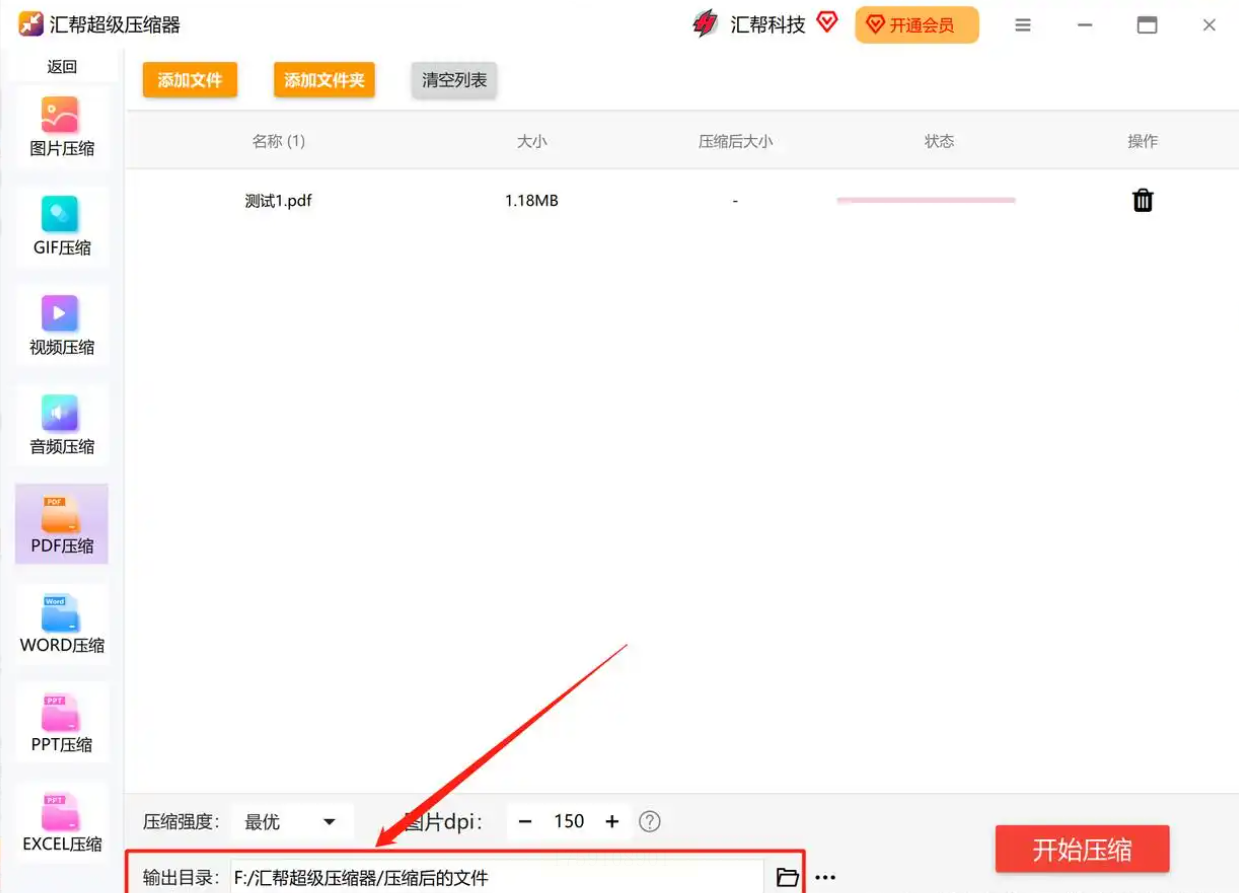The height and width of the screenshot is (893, 1239).
Task: Click the dpi value field 150
Action: click(569, 822)
